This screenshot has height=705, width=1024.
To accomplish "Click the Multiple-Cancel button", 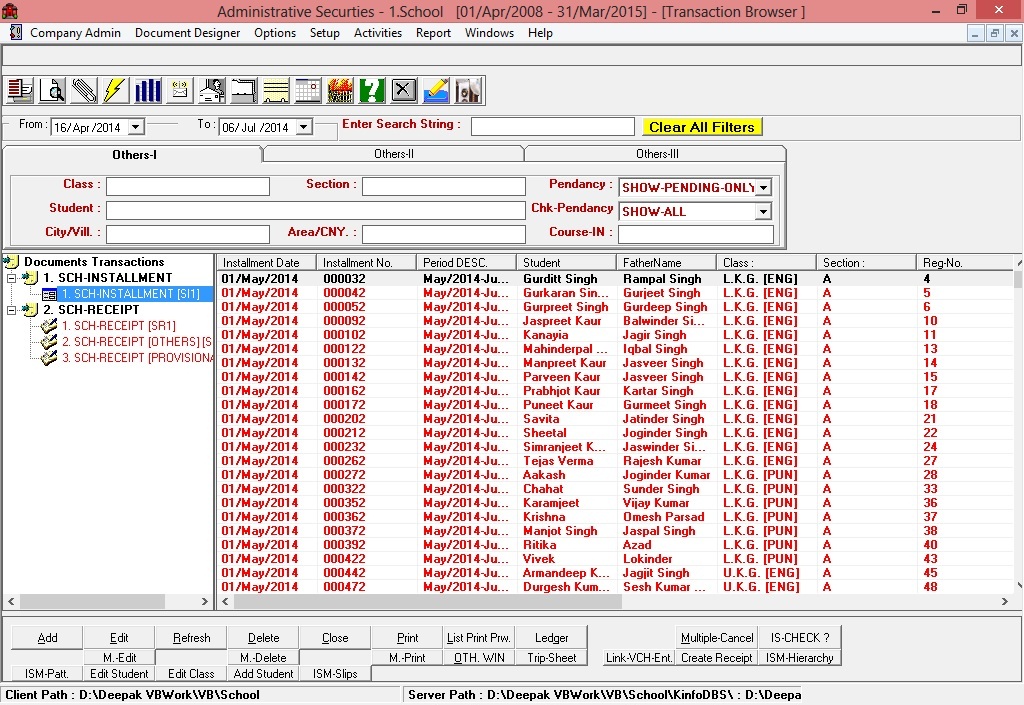I will [716, 638].
